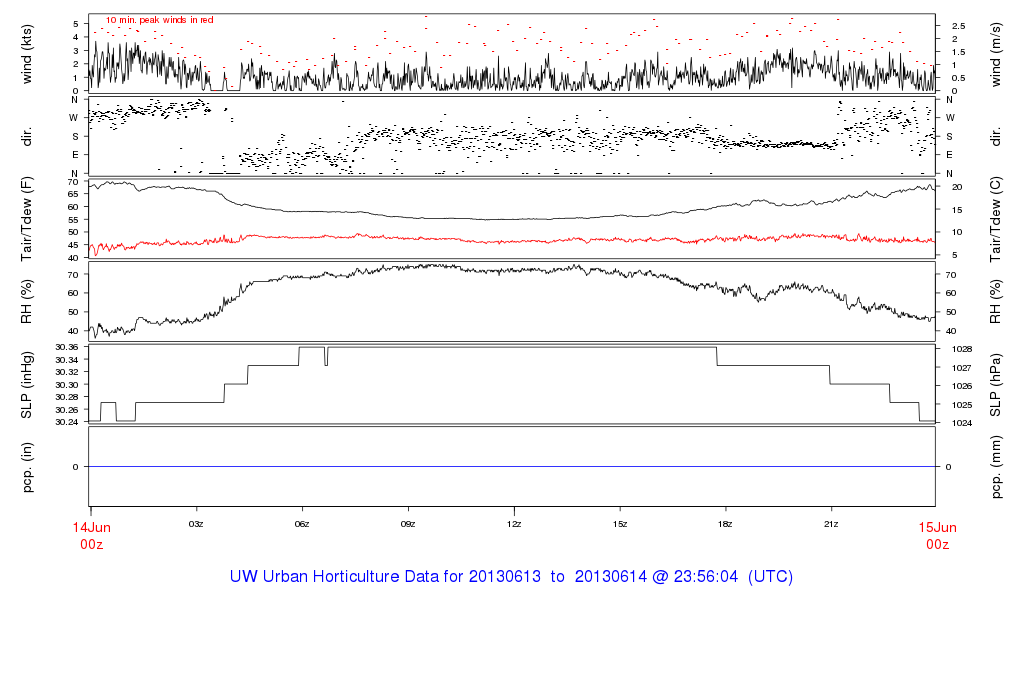Click the blue zero precipitation line
The width and height of the screenshot is (1024, 700).
tap(512, 467)
